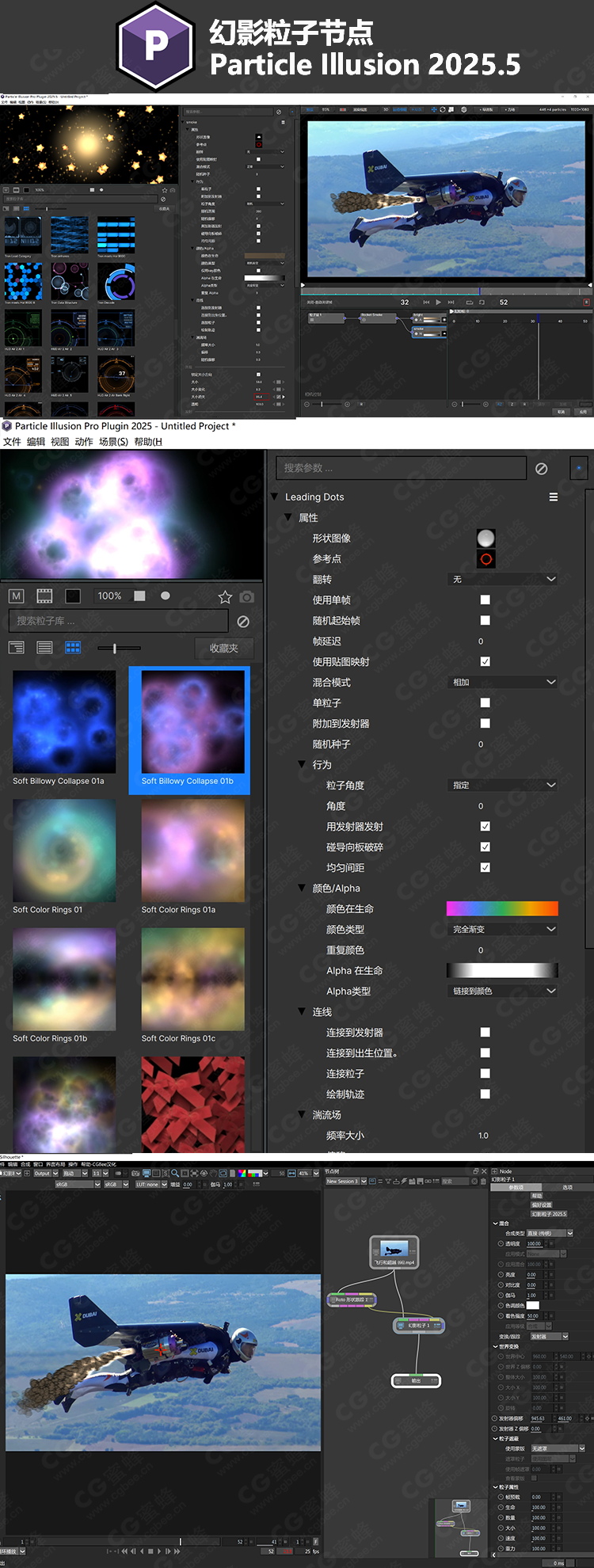Enable the 单粒子 checkbox
The width and height of the screenshot is (594, 1568).
485,703
